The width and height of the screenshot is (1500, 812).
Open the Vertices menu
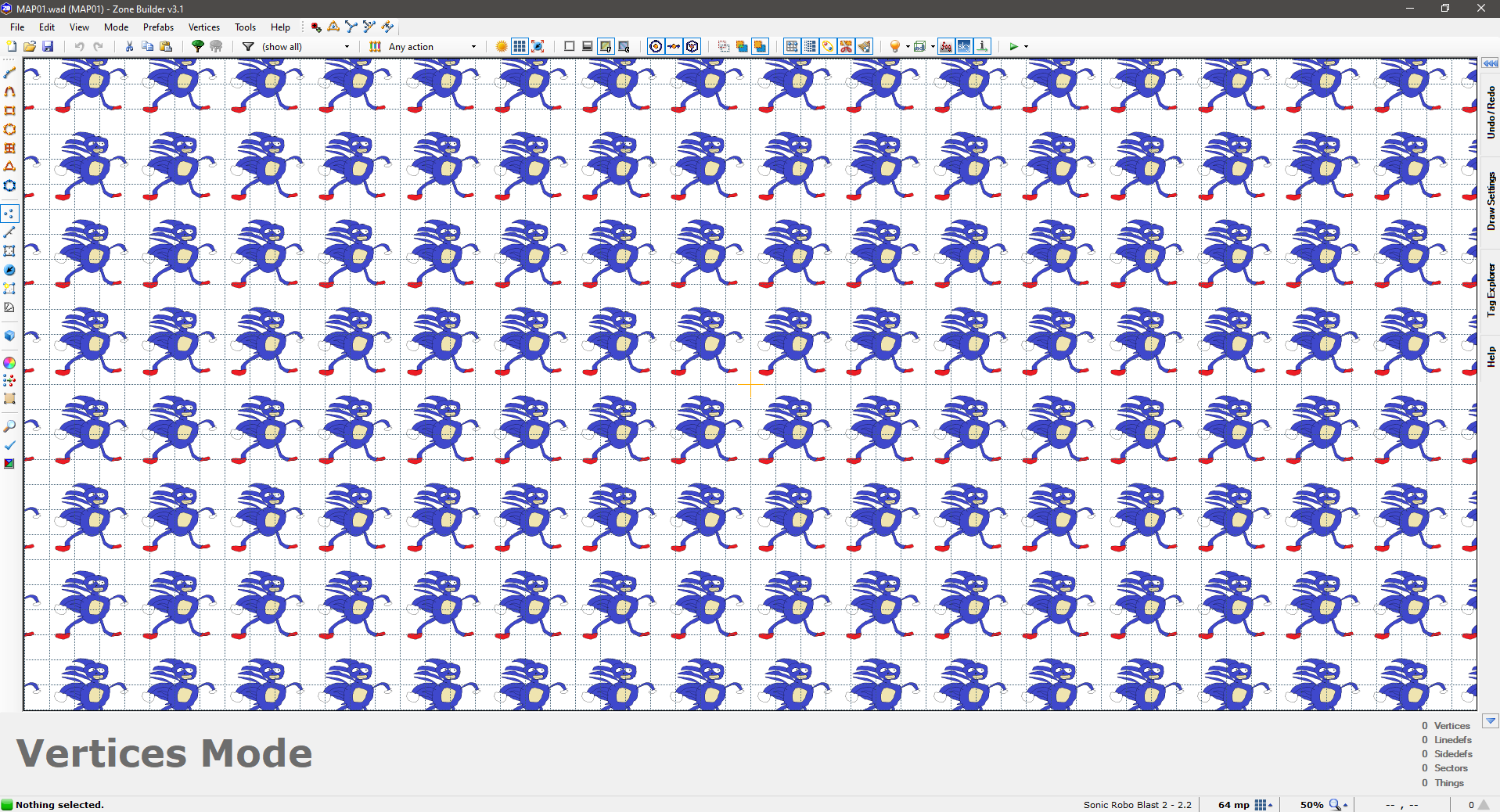(203, 27)
